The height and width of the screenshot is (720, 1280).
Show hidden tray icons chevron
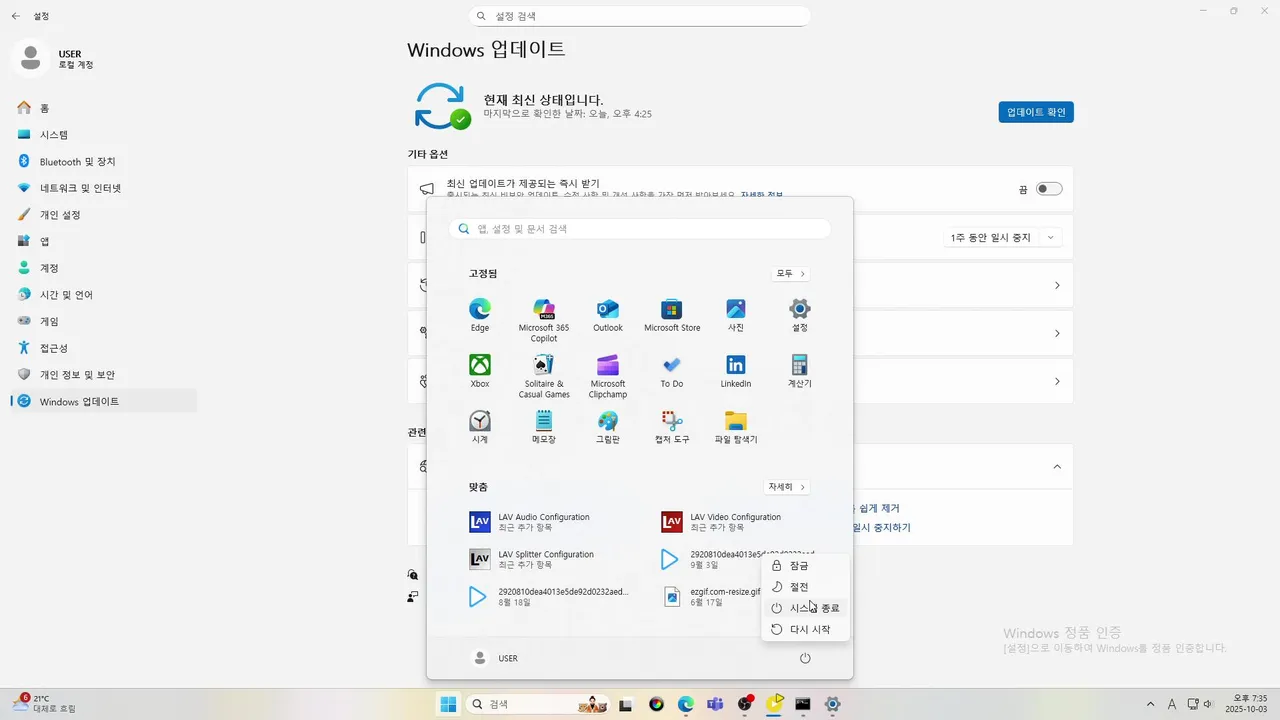[x=1150, y=704]
